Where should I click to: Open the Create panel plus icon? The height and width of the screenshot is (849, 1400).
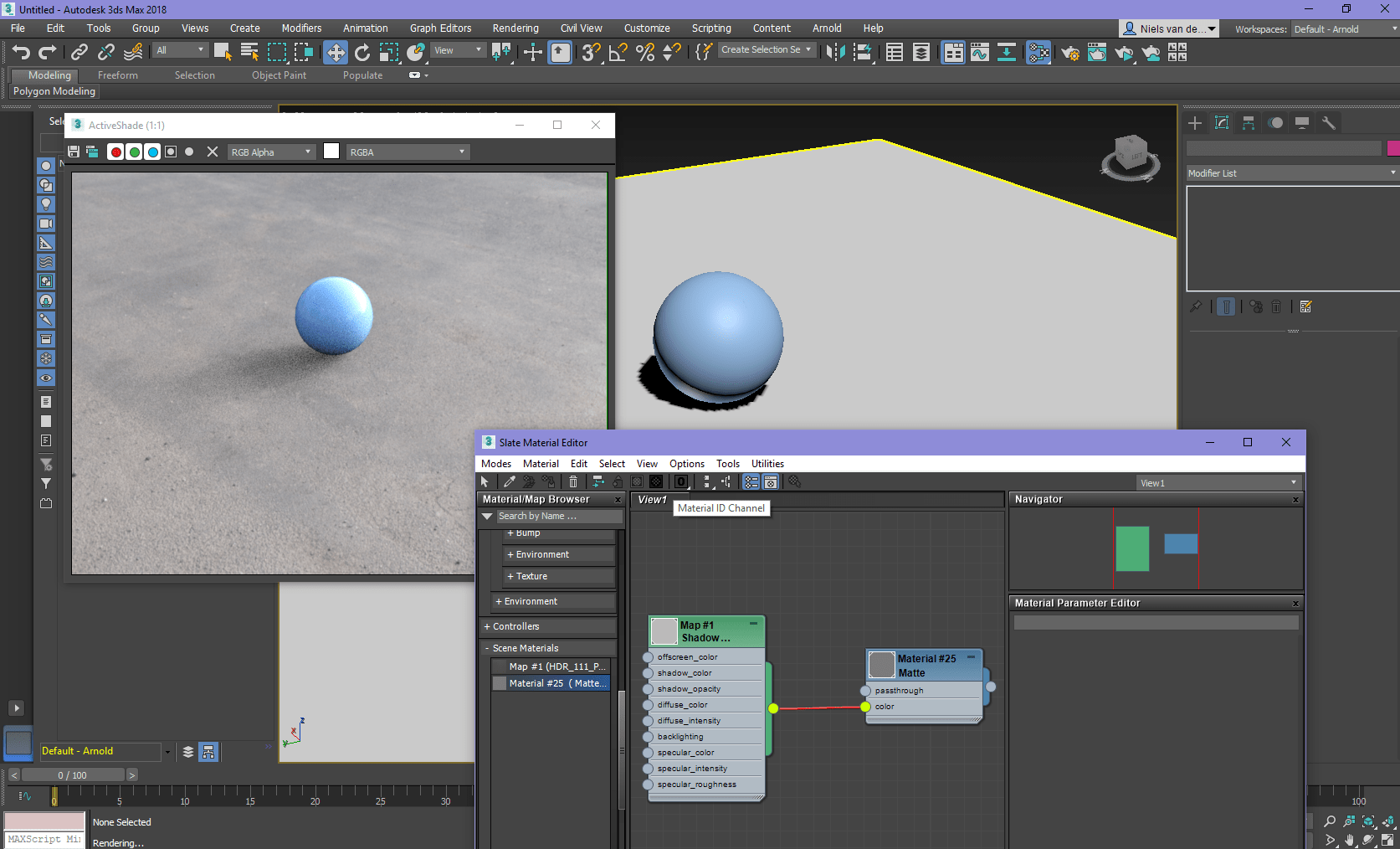coord(1195,123)
